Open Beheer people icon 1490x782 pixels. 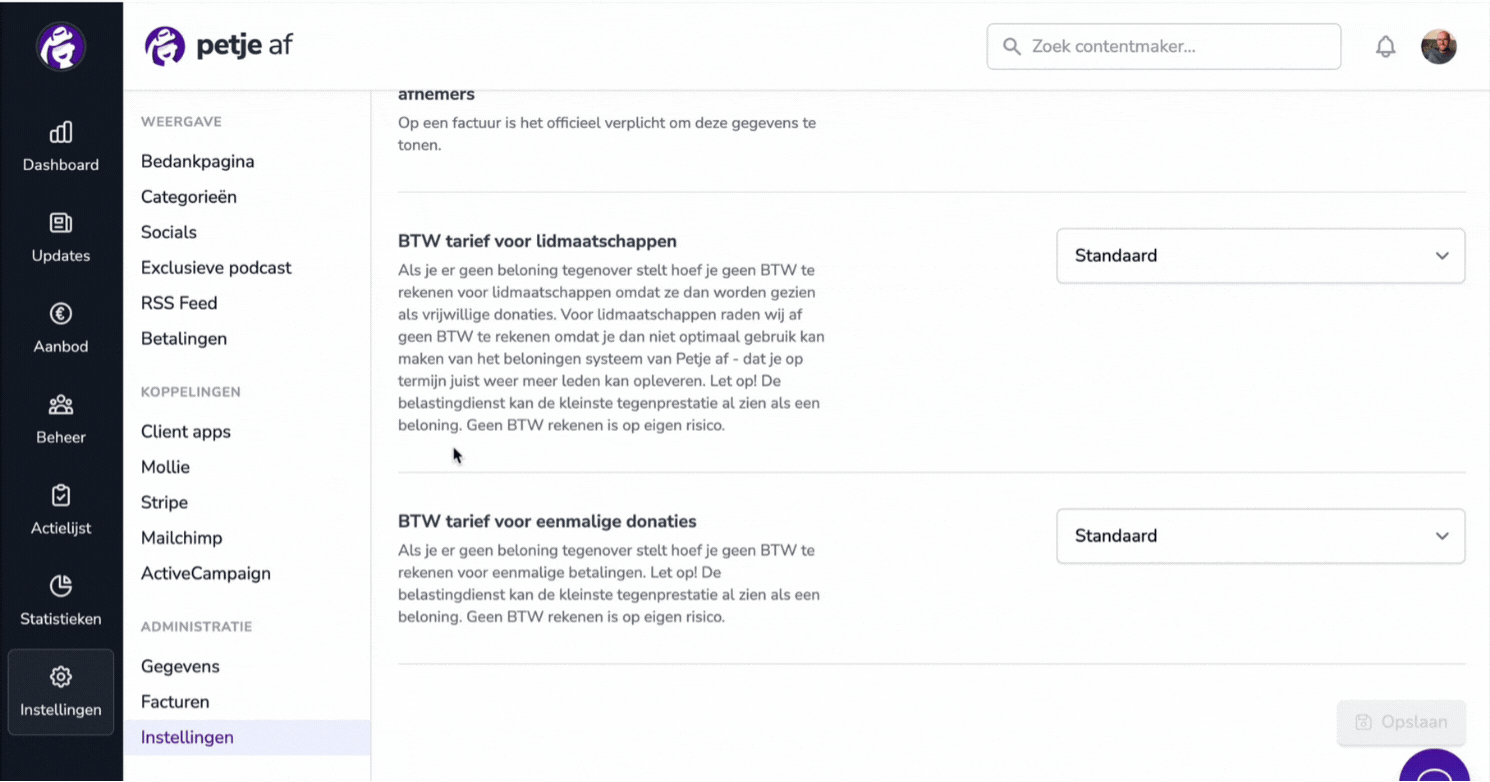(x=61, y=405)
